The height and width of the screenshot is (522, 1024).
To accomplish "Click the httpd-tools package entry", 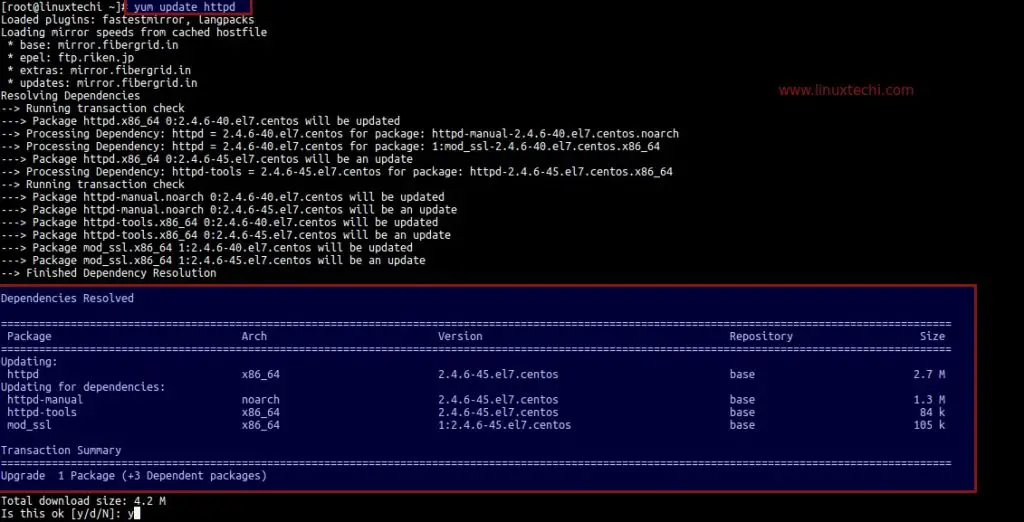I will tap(42, 412).
